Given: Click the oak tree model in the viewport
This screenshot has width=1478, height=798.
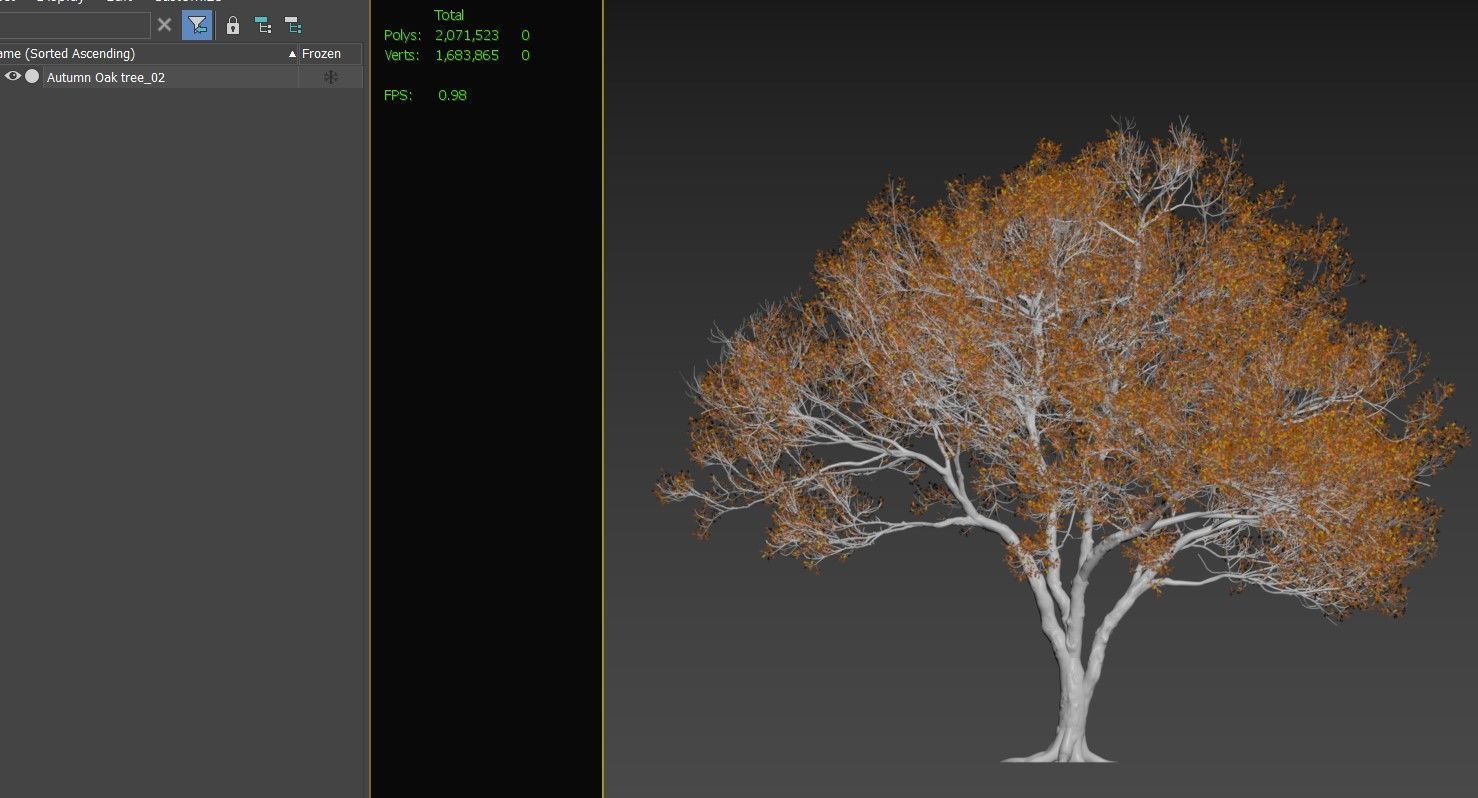Looking at the screenshot, I should point(1062,440).
